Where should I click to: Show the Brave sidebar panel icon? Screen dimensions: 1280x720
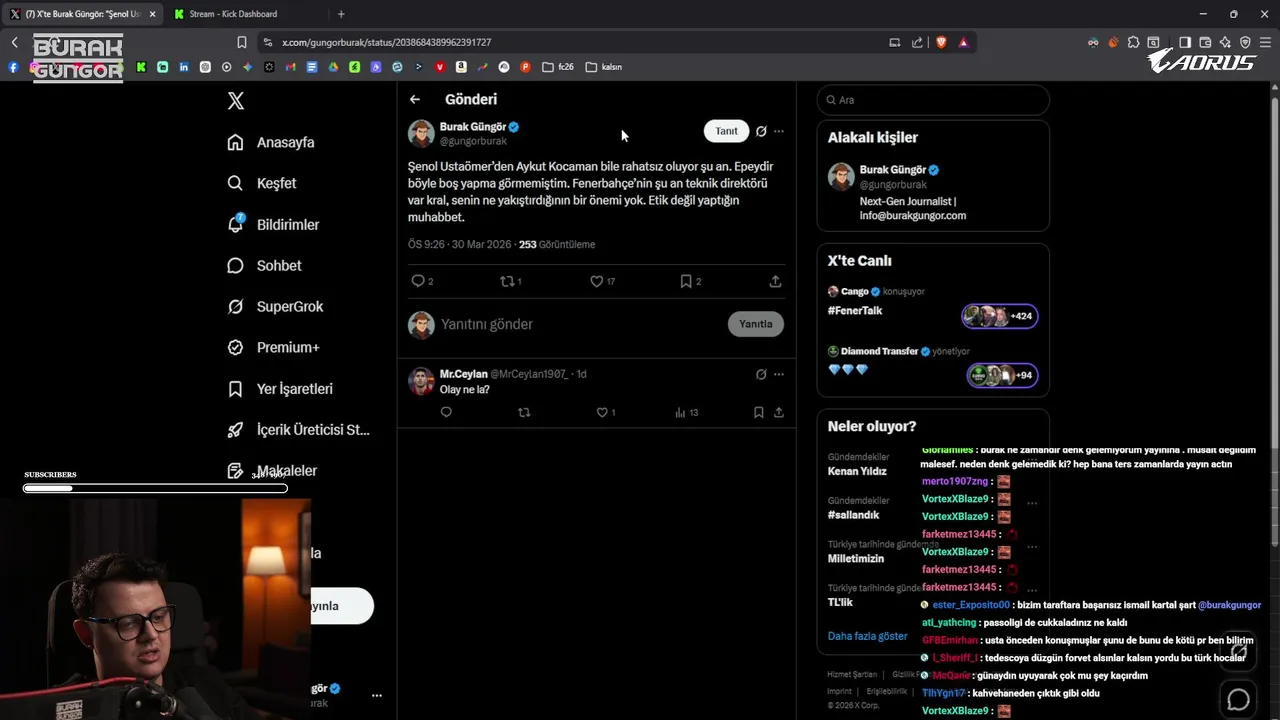click(1185, 42)
